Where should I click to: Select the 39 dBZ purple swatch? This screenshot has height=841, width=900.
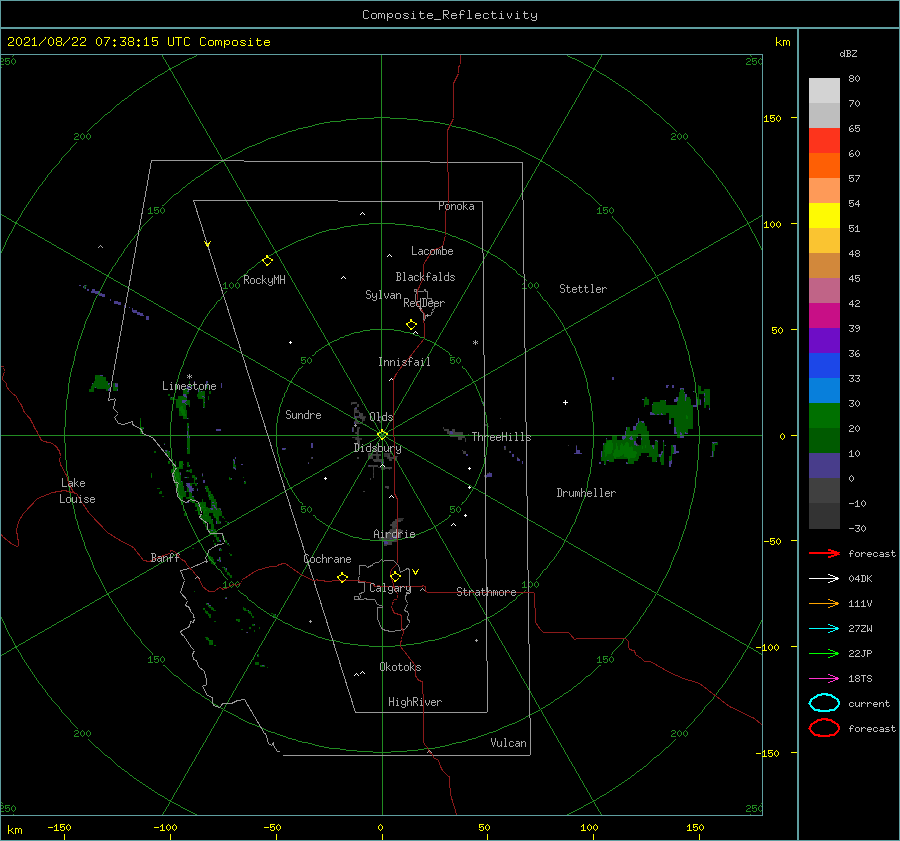click(824, 340)
